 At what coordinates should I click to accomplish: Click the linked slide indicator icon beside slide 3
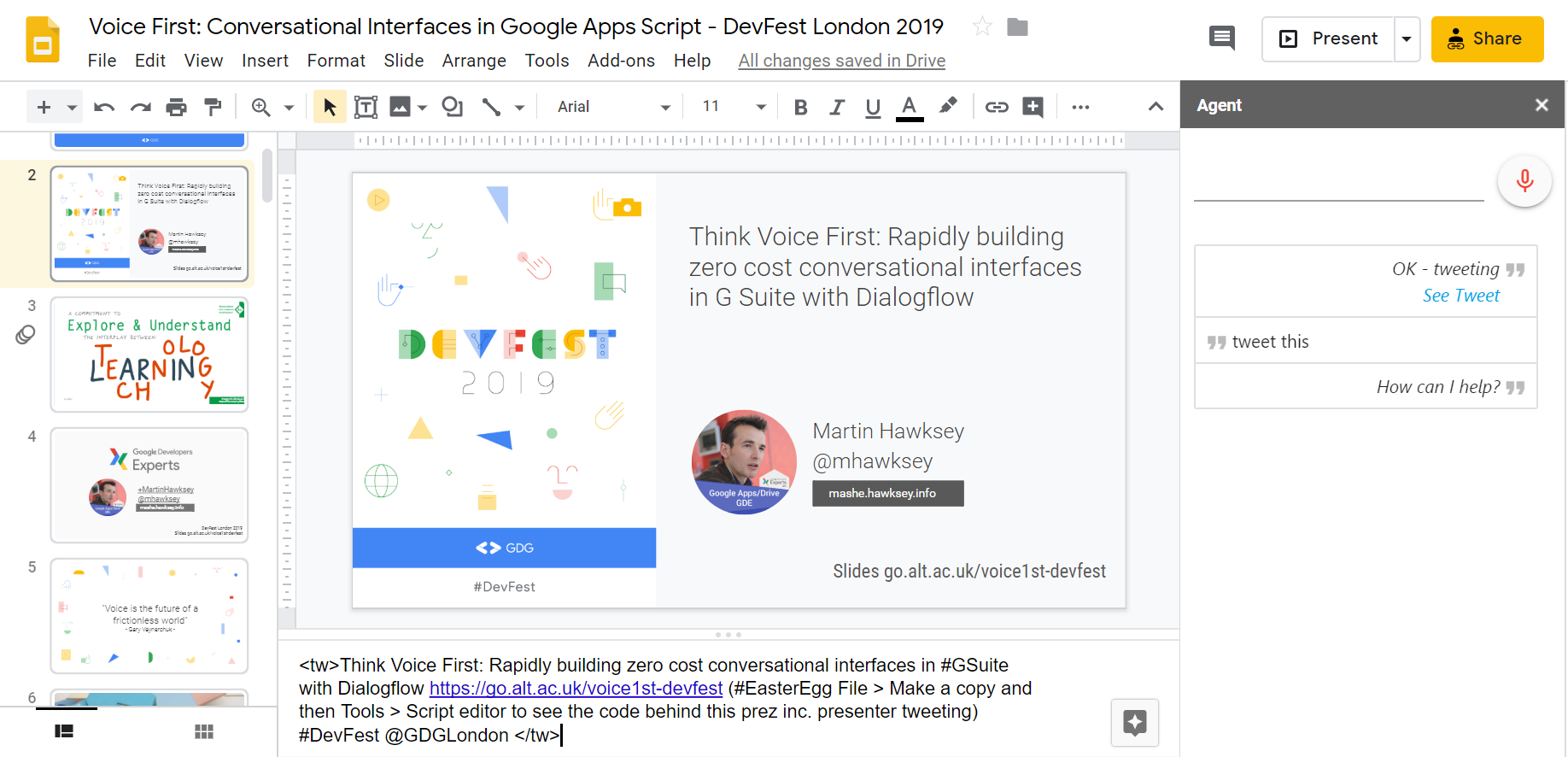pyautogui.click(x=26, y=335)
